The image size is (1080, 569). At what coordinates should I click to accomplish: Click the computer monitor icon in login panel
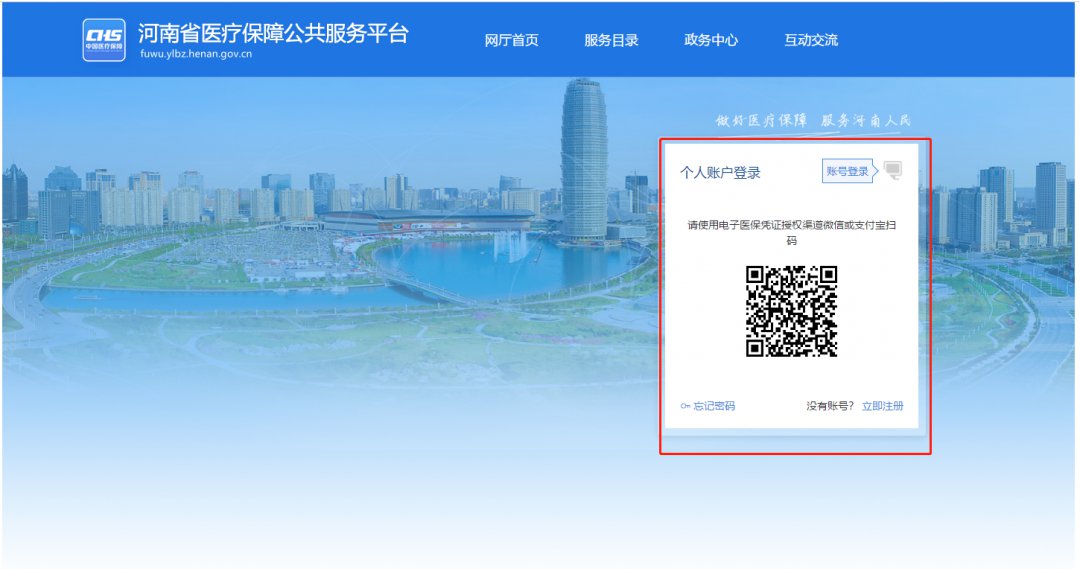[893, 170]
